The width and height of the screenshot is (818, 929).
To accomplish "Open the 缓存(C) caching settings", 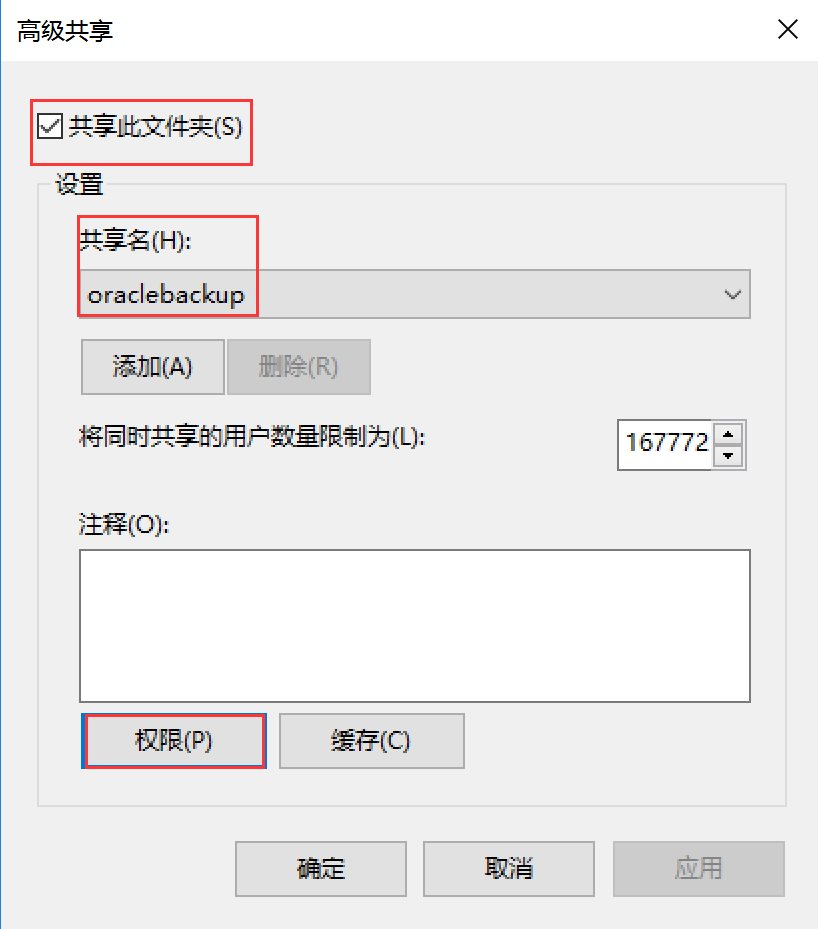I will coord(371,741).
